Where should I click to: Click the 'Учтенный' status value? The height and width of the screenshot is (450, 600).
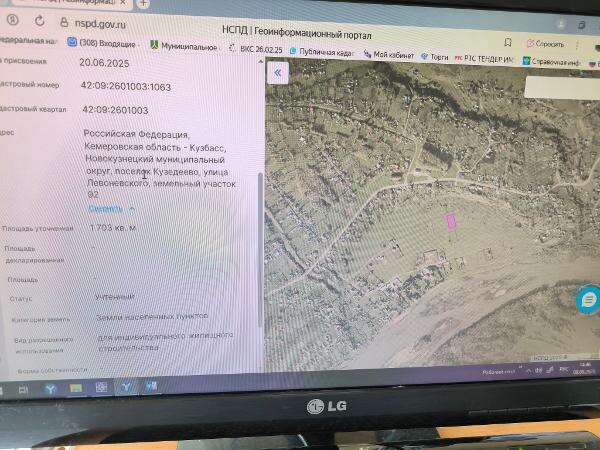pos(115,297)
